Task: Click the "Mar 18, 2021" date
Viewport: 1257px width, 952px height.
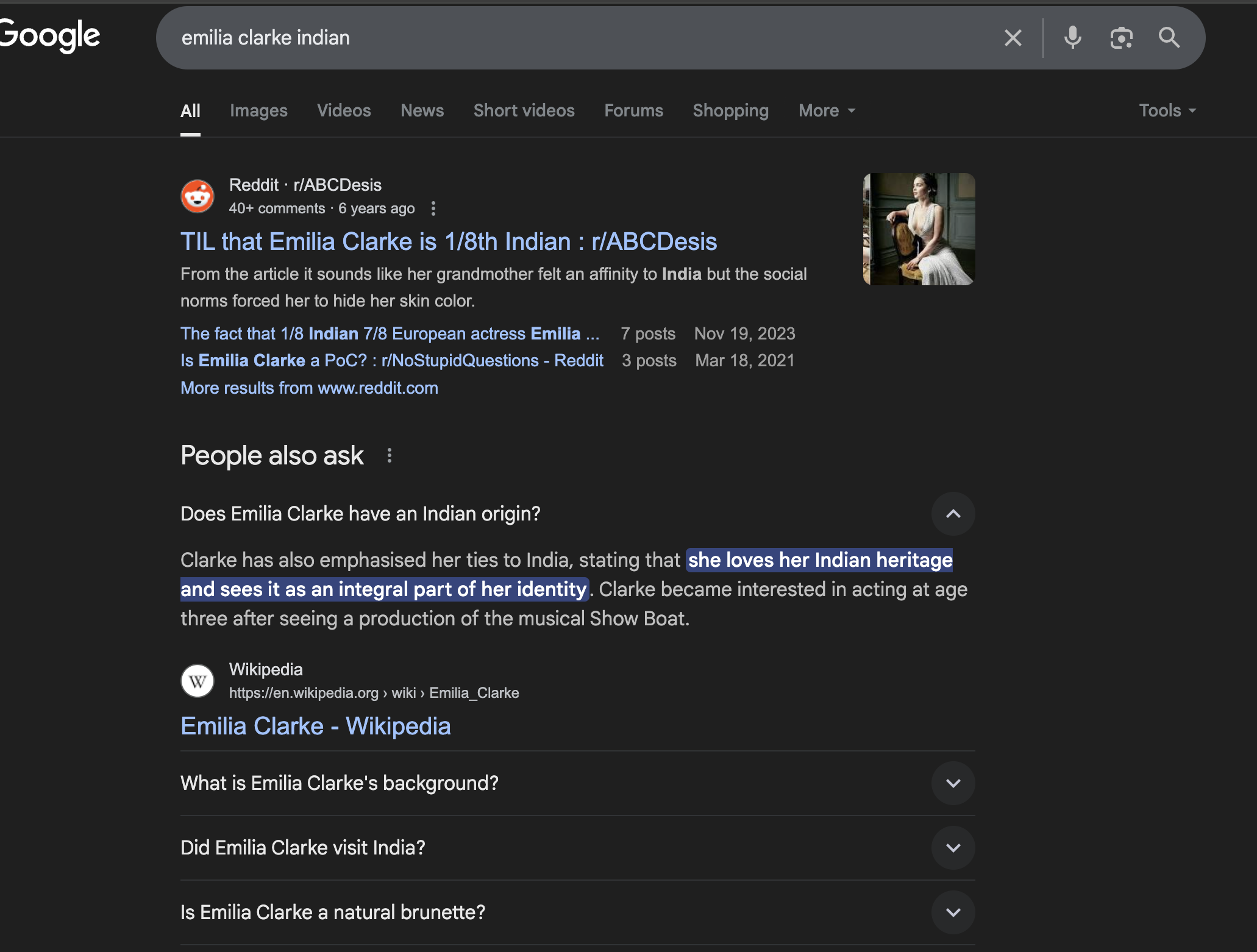Action: pos(745,360)
